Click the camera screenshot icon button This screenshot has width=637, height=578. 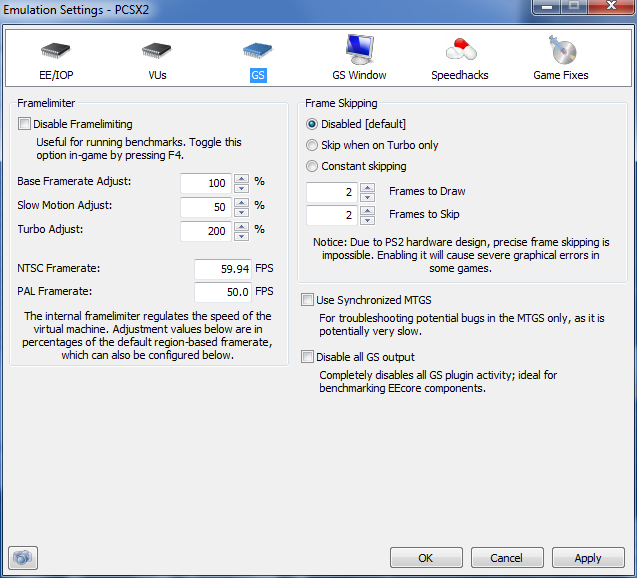pos(23,558)
